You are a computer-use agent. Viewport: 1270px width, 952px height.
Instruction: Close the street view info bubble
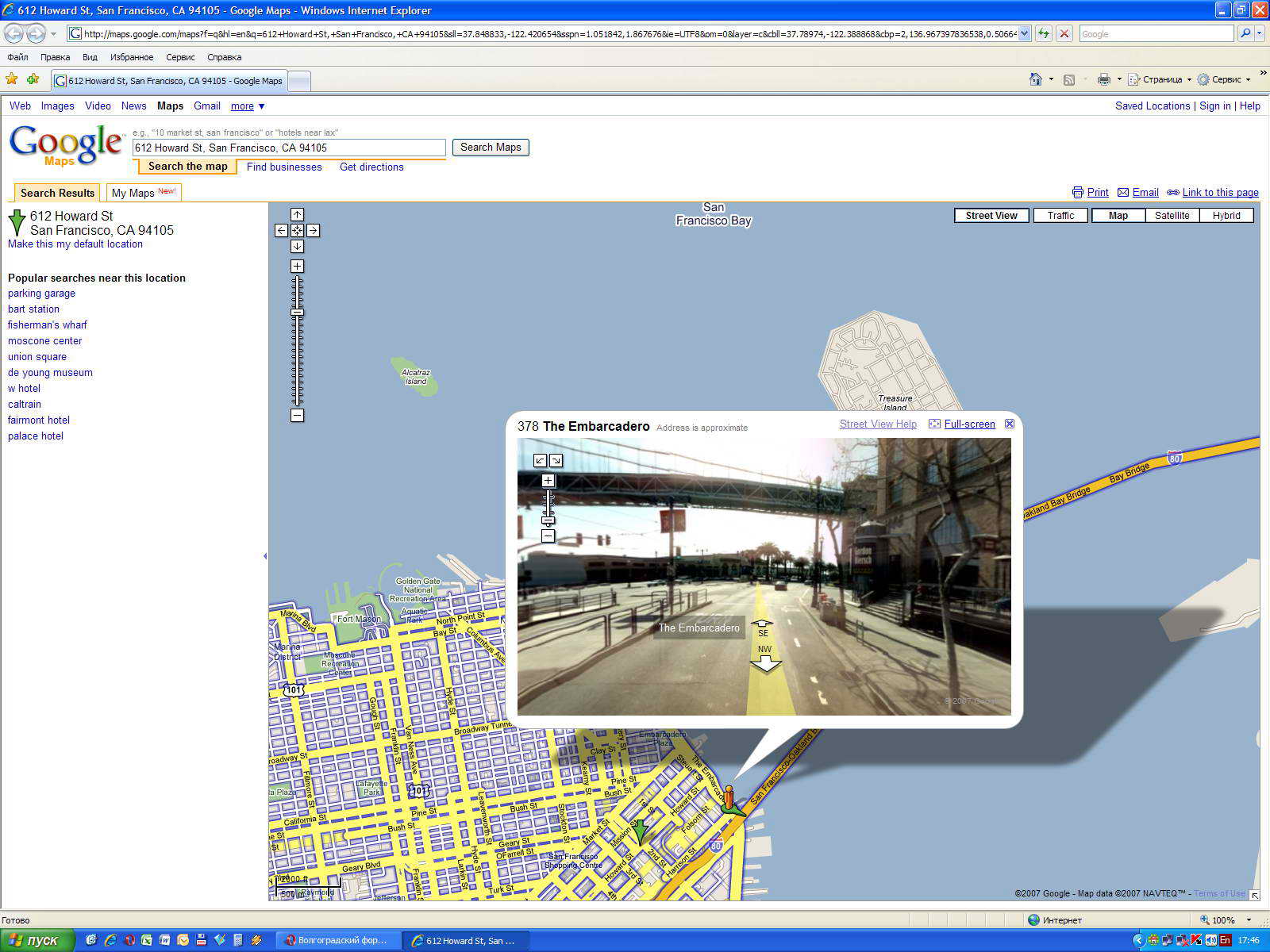coord(1010,424)
